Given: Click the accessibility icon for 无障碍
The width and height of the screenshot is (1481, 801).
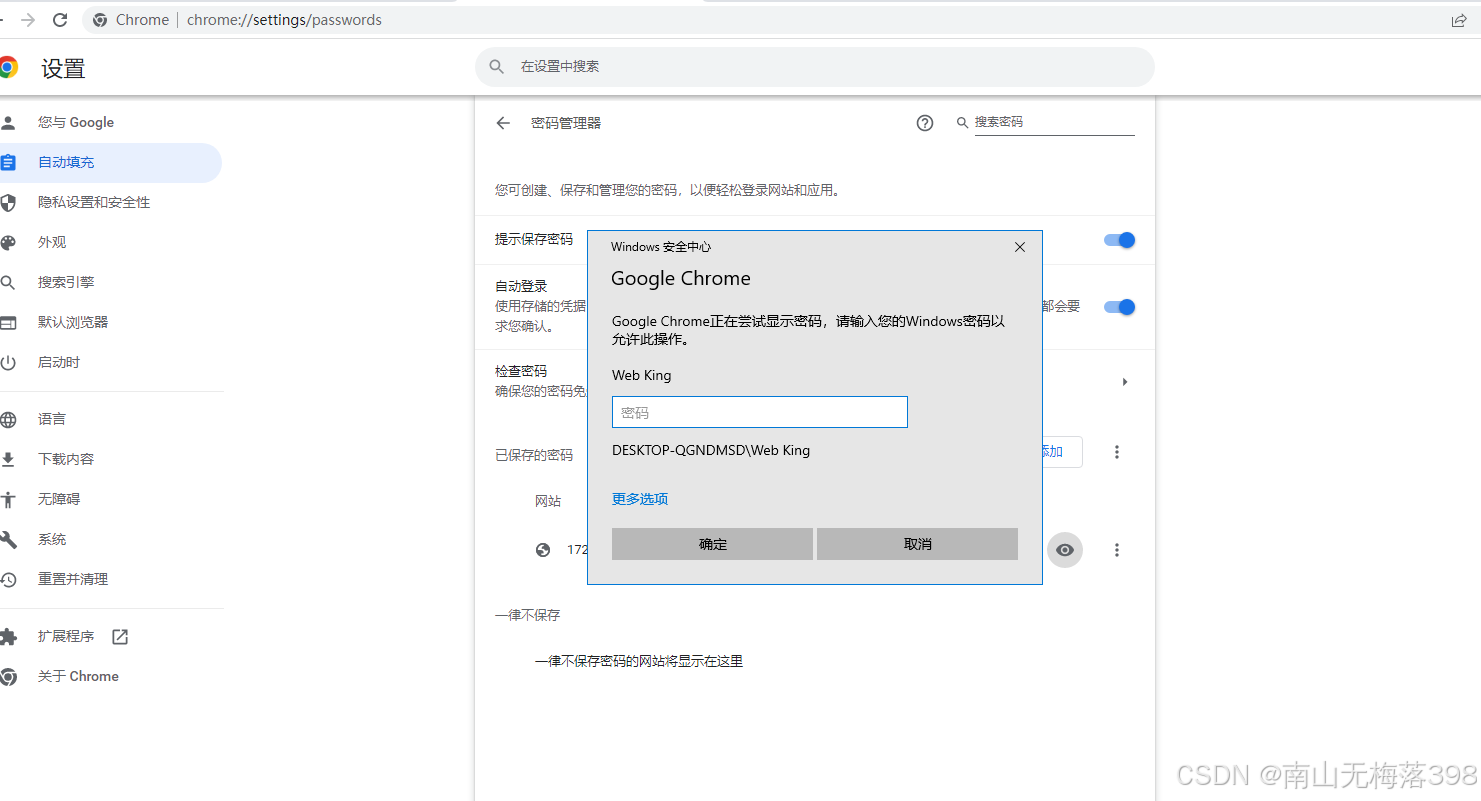Looking at the screenshot, I should point(8,499).
